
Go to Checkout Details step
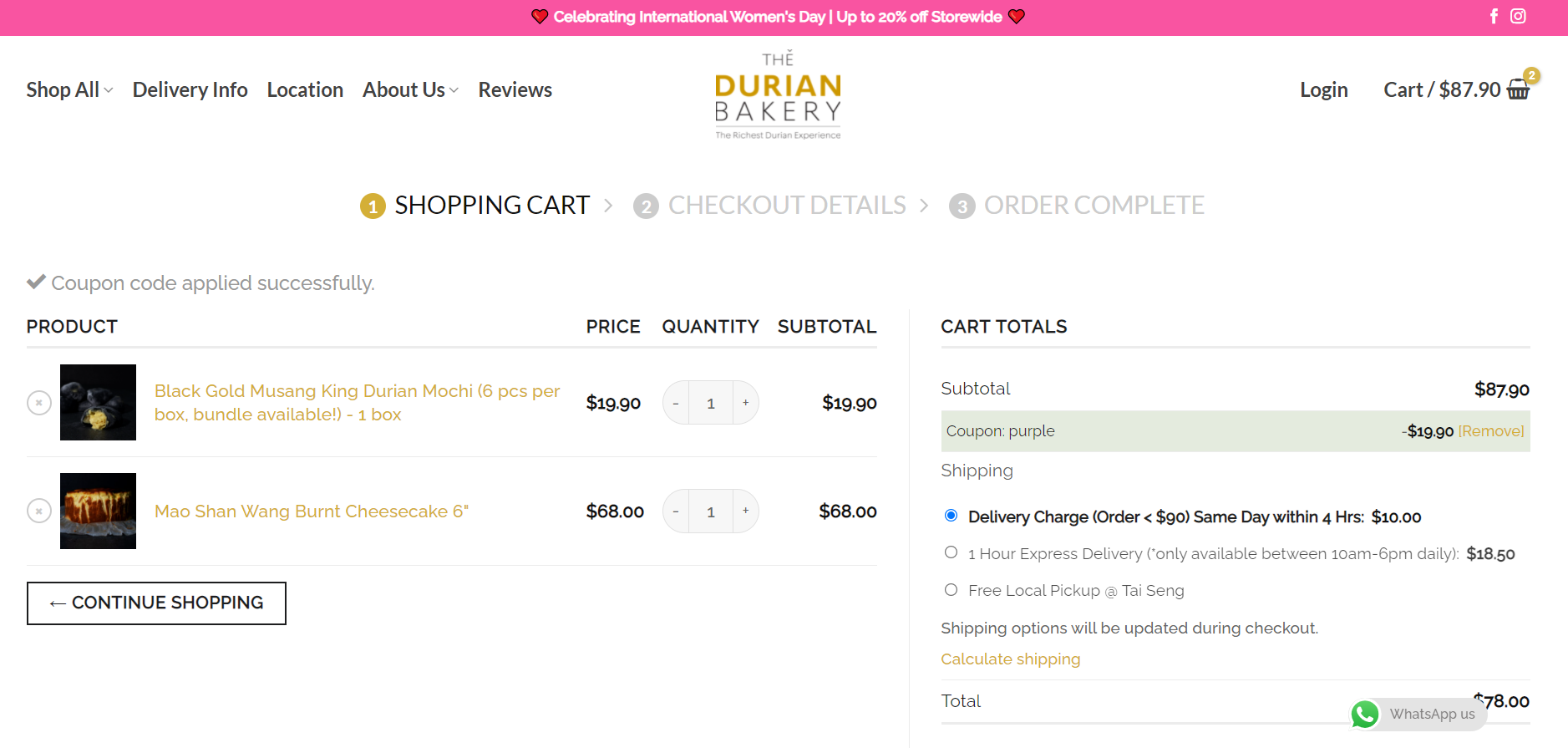tap(769, 205)
